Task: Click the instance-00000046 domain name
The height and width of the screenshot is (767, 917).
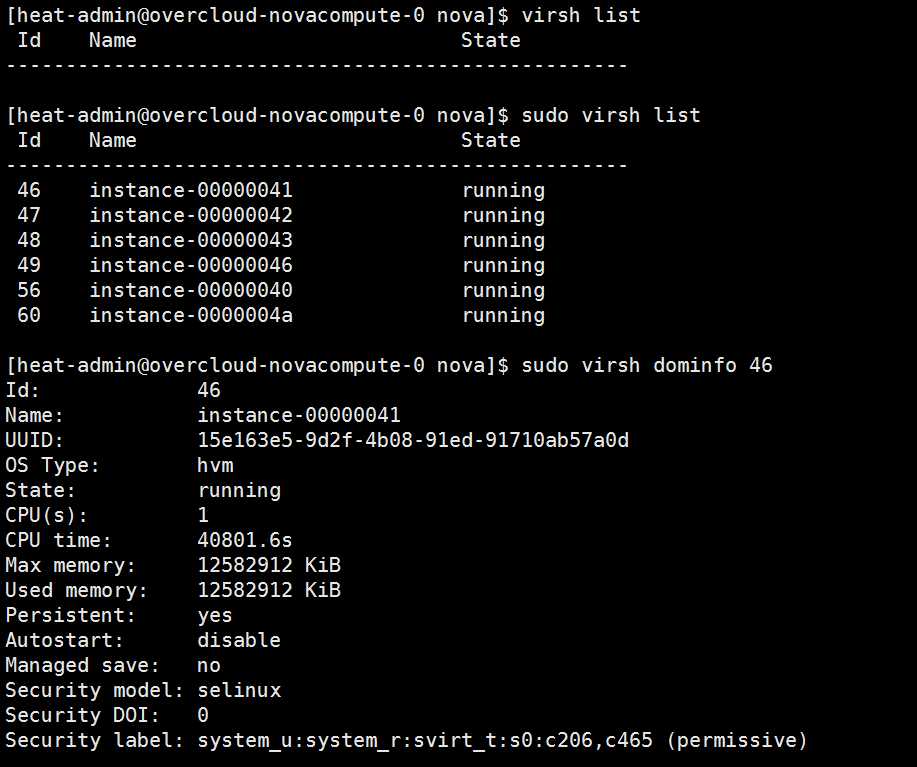Action: [x=191, y=265]
